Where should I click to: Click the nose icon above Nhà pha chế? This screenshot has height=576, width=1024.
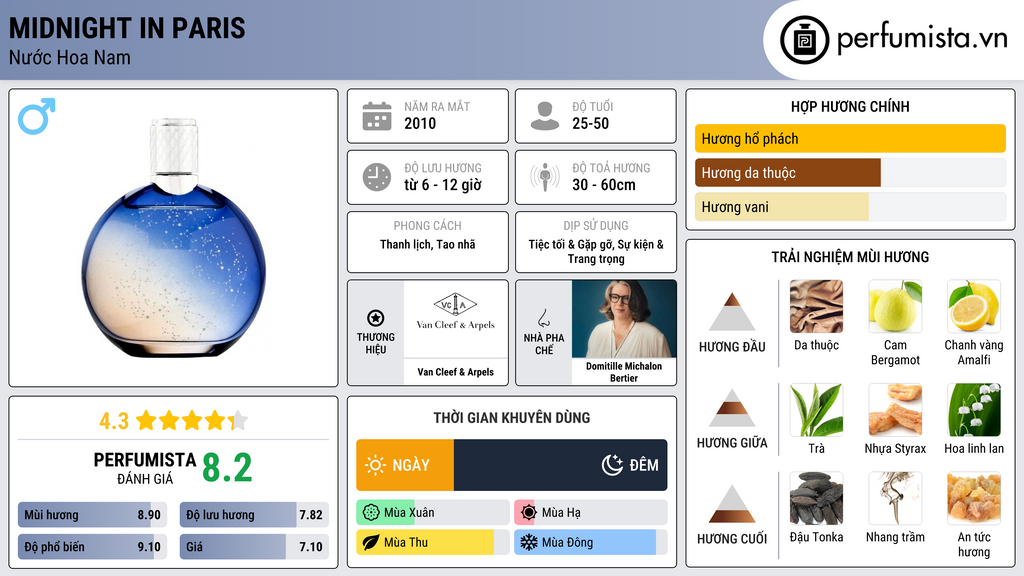543,318
